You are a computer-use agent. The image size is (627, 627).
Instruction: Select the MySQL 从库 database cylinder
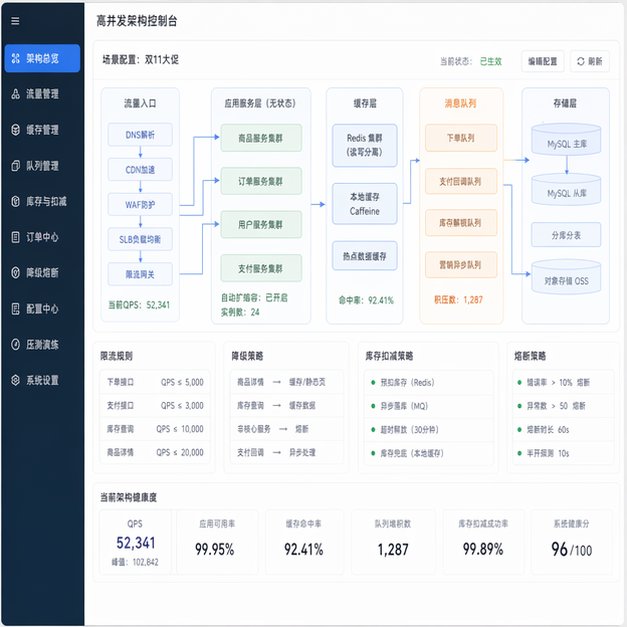(566, 189)
